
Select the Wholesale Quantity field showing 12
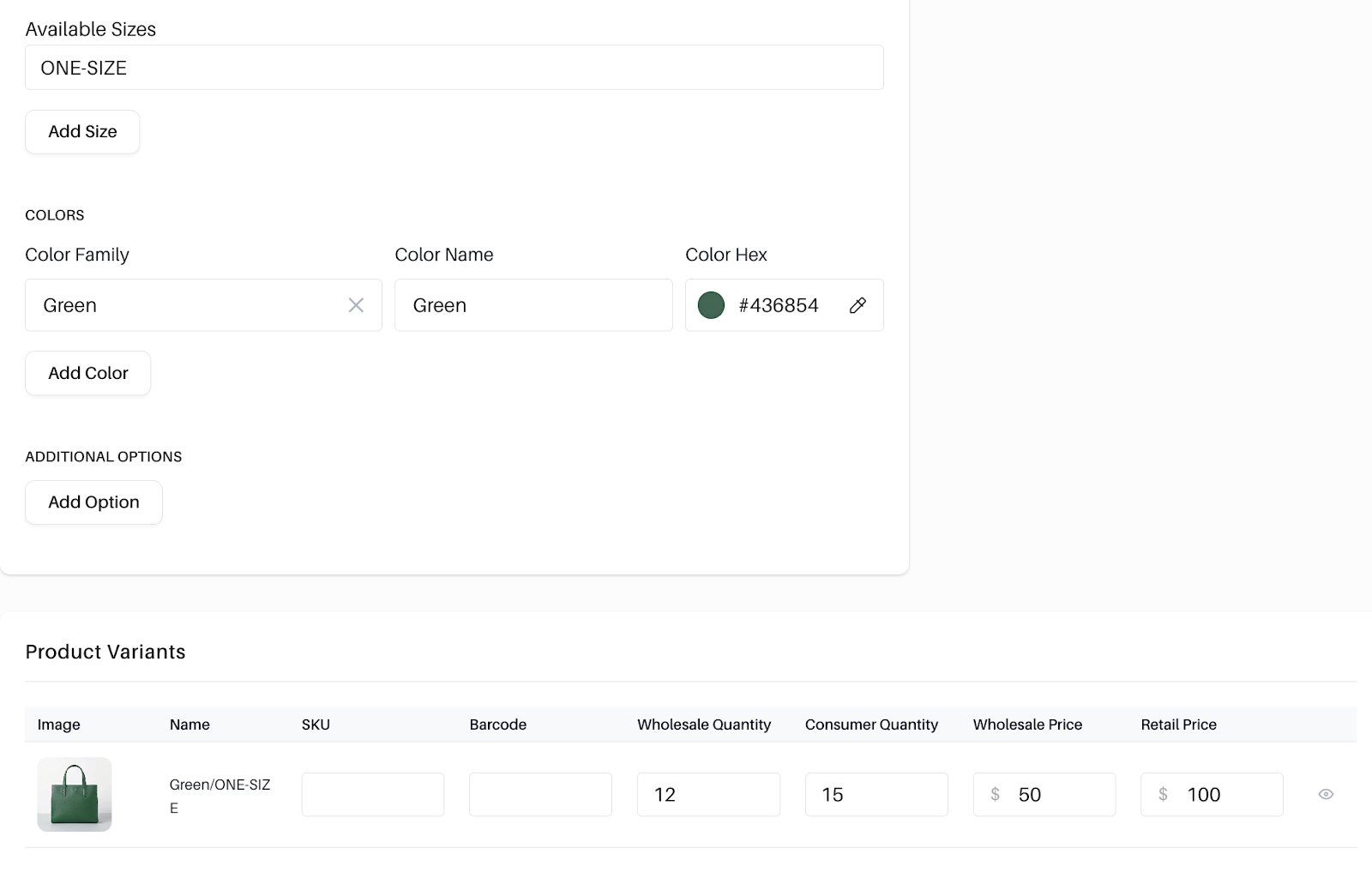pos(708,795)
